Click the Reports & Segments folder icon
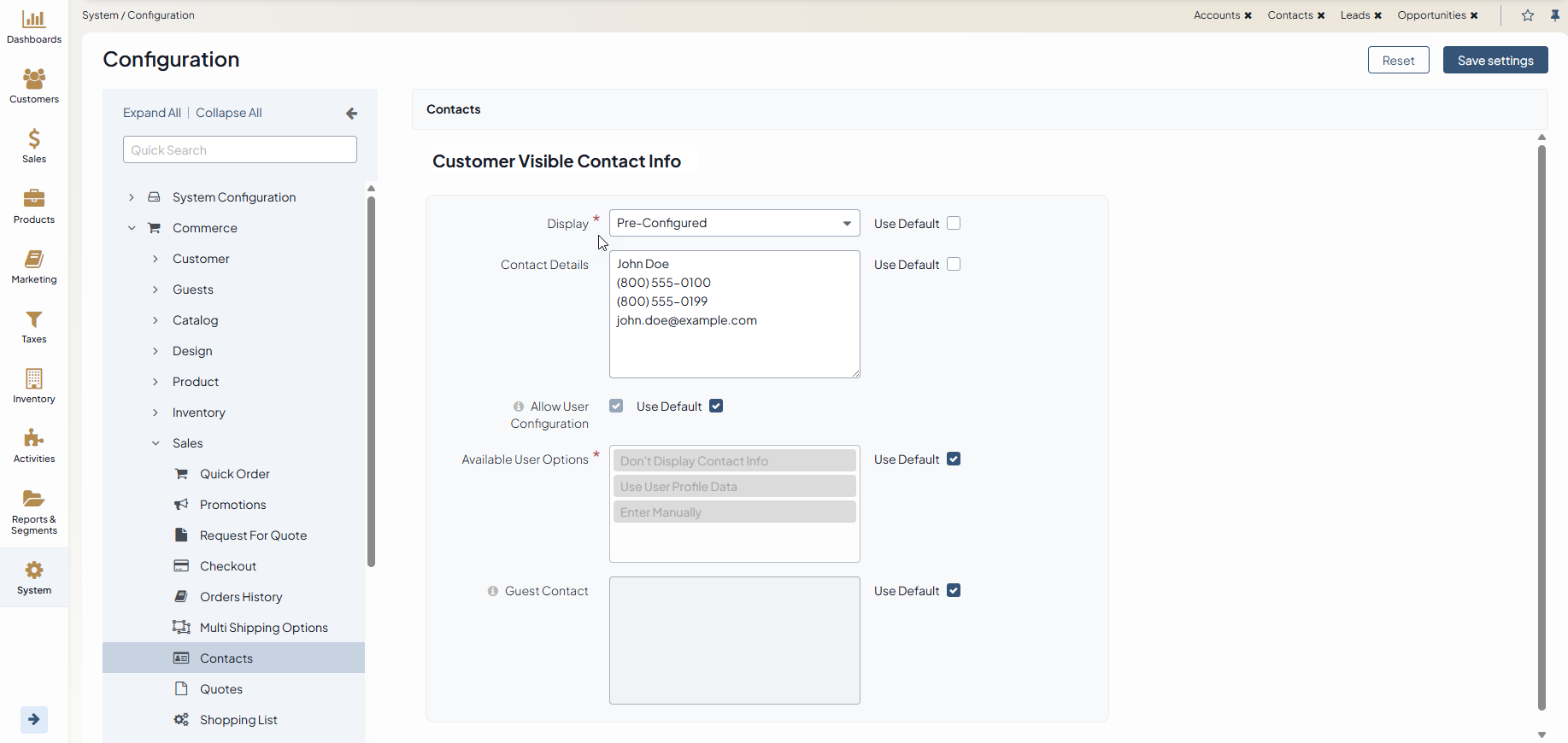This screenshot has height=743, width=1568. 34,499
